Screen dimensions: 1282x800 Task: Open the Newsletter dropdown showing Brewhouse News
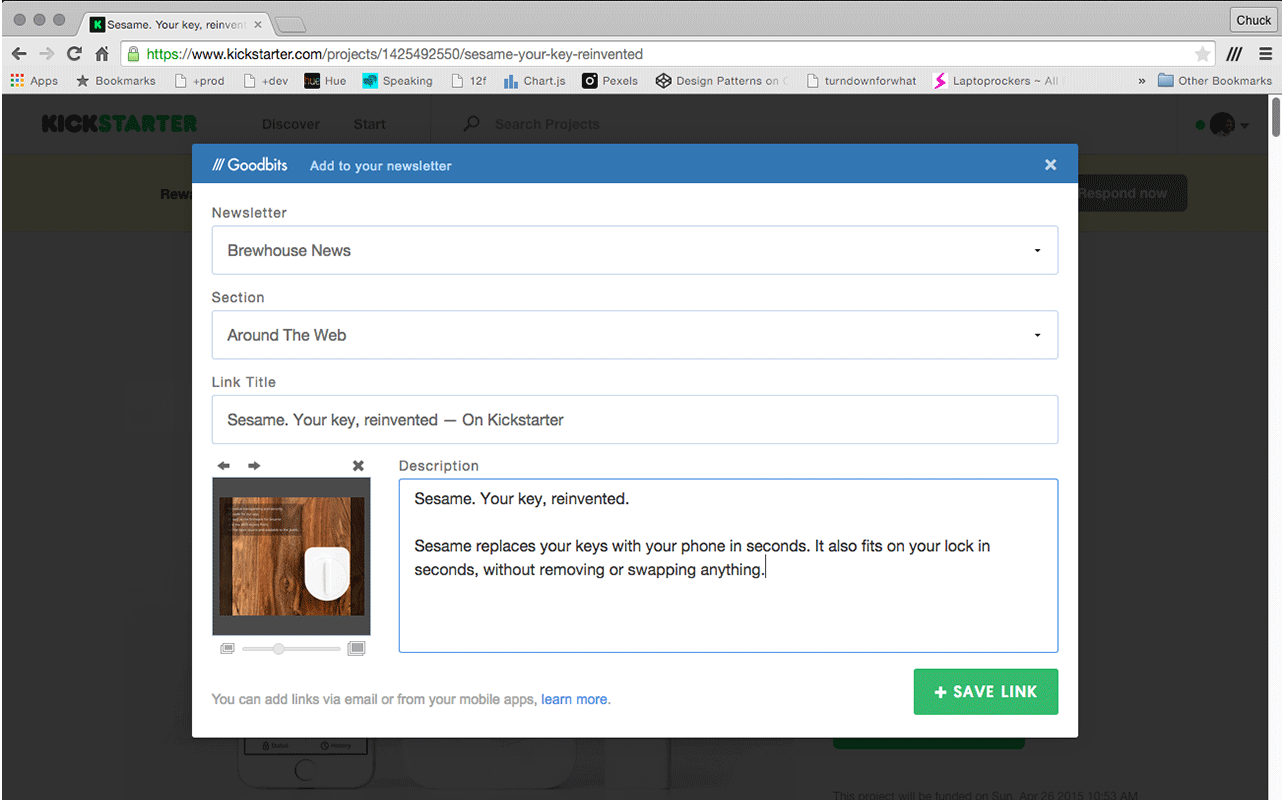pos(635,250)
